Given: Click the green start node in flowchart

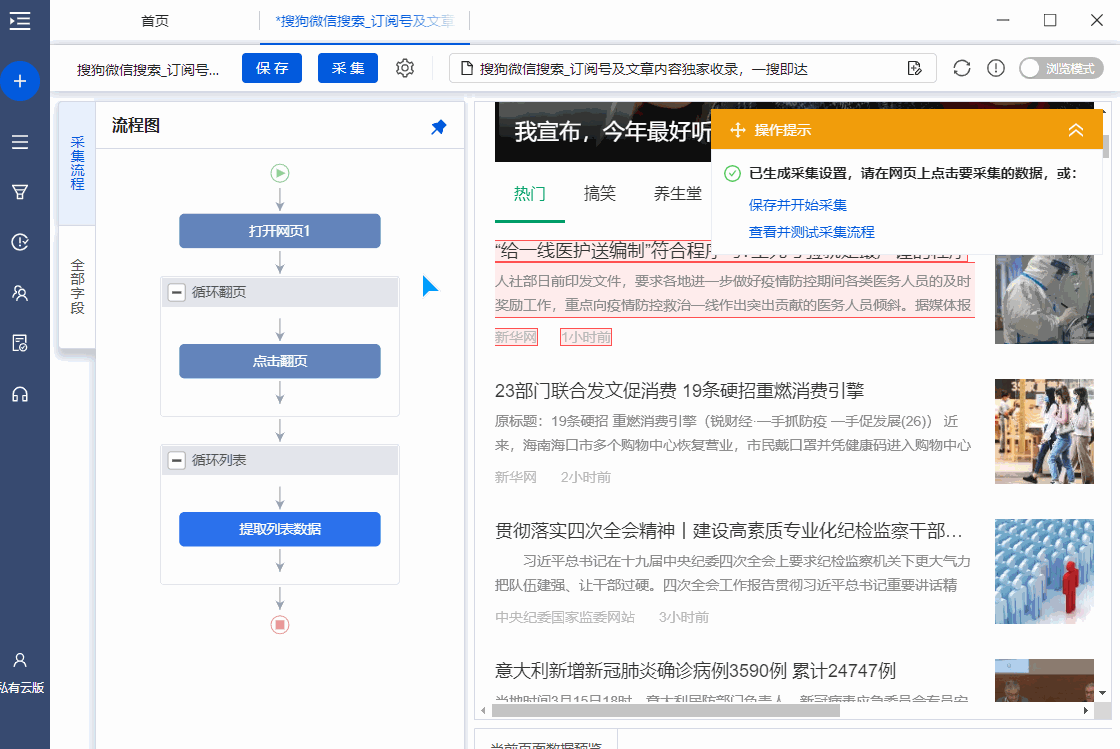Looking at the screenshot, I should pos(280,173).
